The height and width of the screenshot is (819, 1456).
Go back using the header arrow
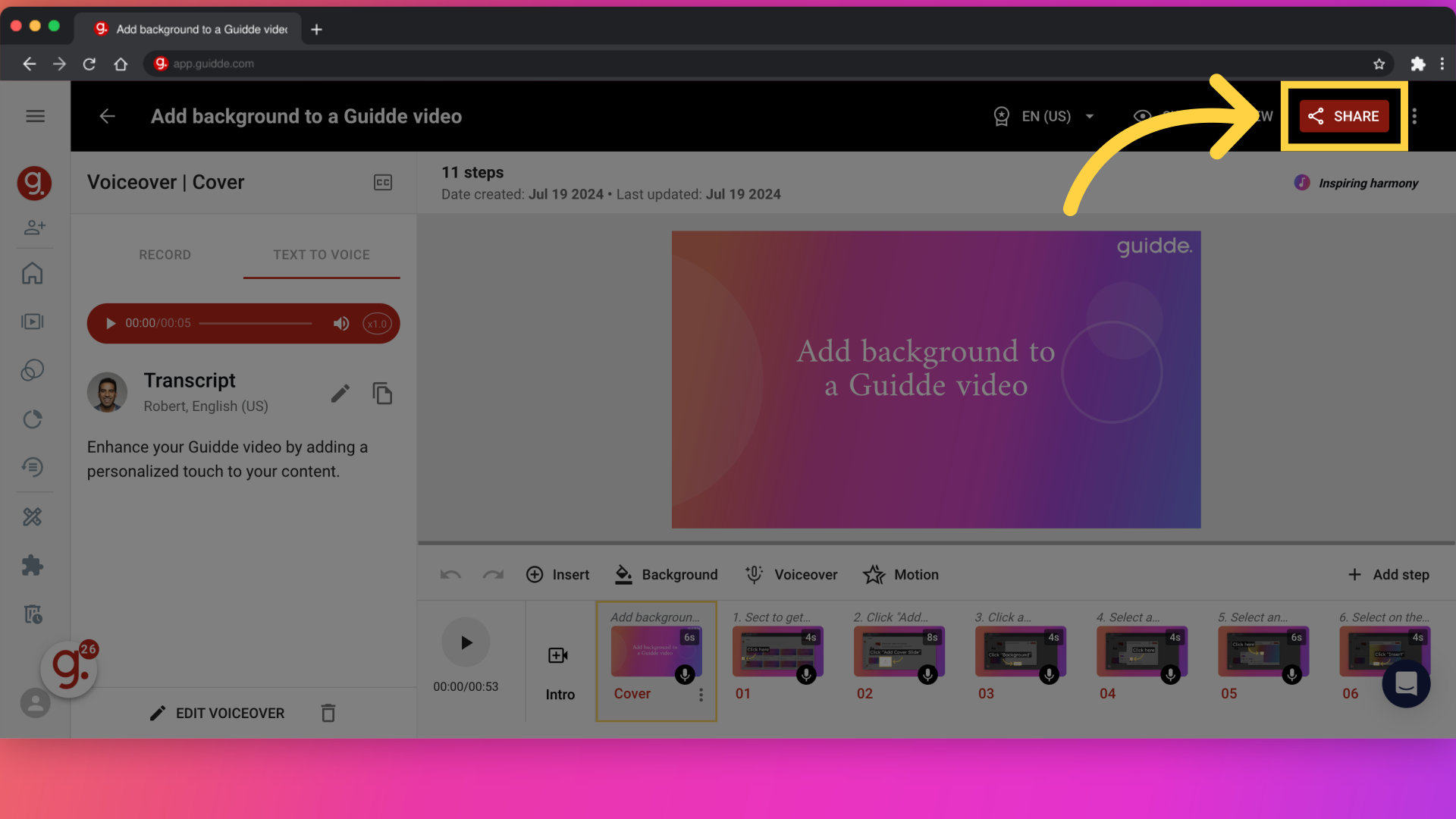tap(108, 116)
